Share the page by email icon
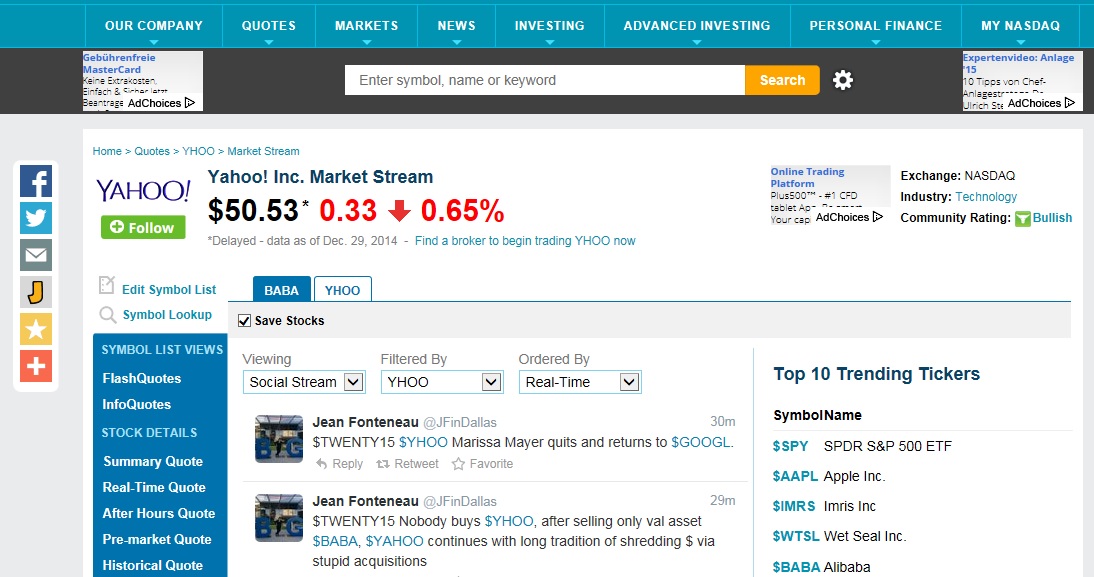1094x577 pixels. pyautogui.click(x=36, y=255)
